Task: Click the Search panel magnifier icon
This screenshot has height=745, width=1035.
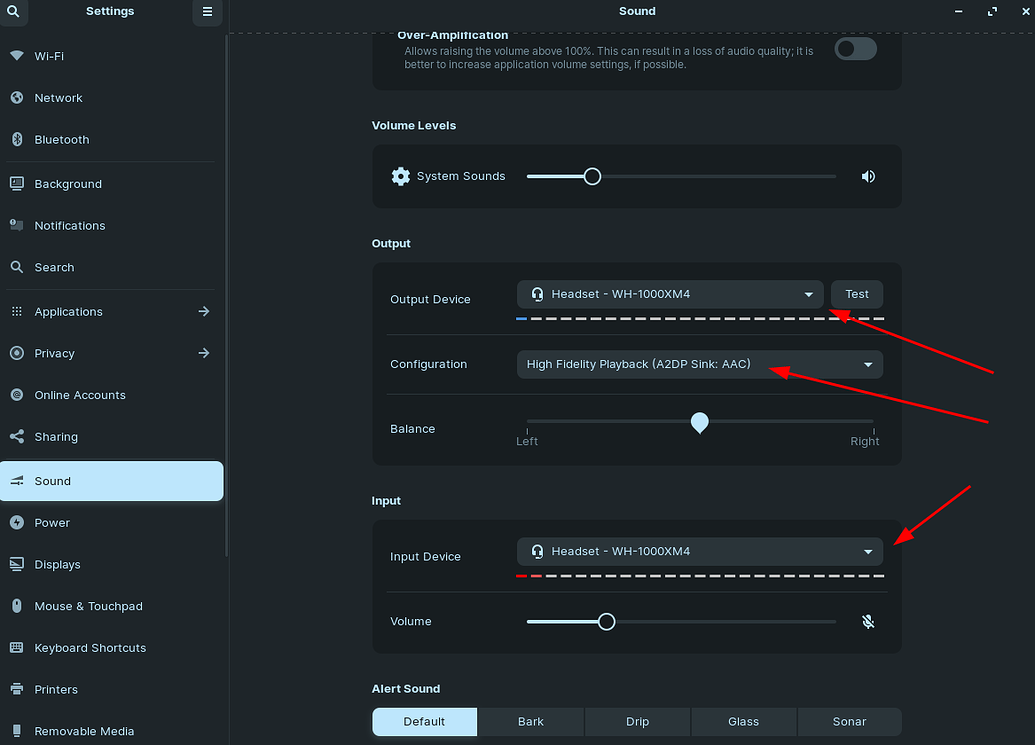Action: 17,267
